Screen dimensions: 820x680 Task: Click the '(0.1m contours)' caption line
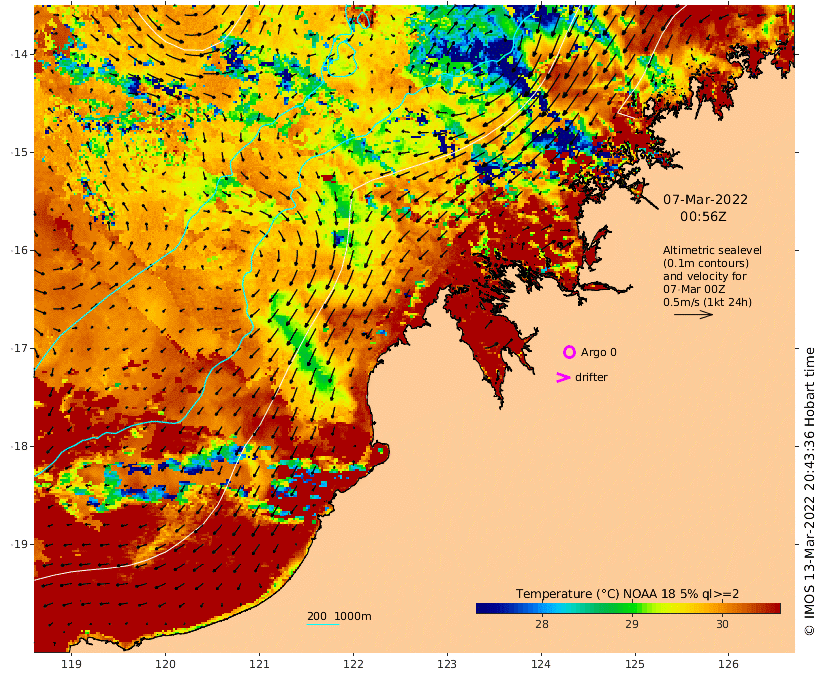[x=706, y=263]
